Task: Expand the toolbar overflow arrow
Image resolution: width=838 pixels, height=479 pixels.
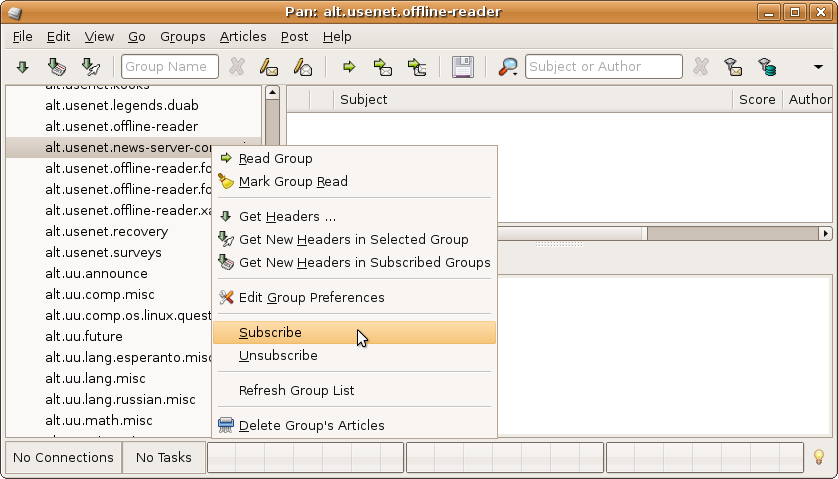Action: (818, 67)
